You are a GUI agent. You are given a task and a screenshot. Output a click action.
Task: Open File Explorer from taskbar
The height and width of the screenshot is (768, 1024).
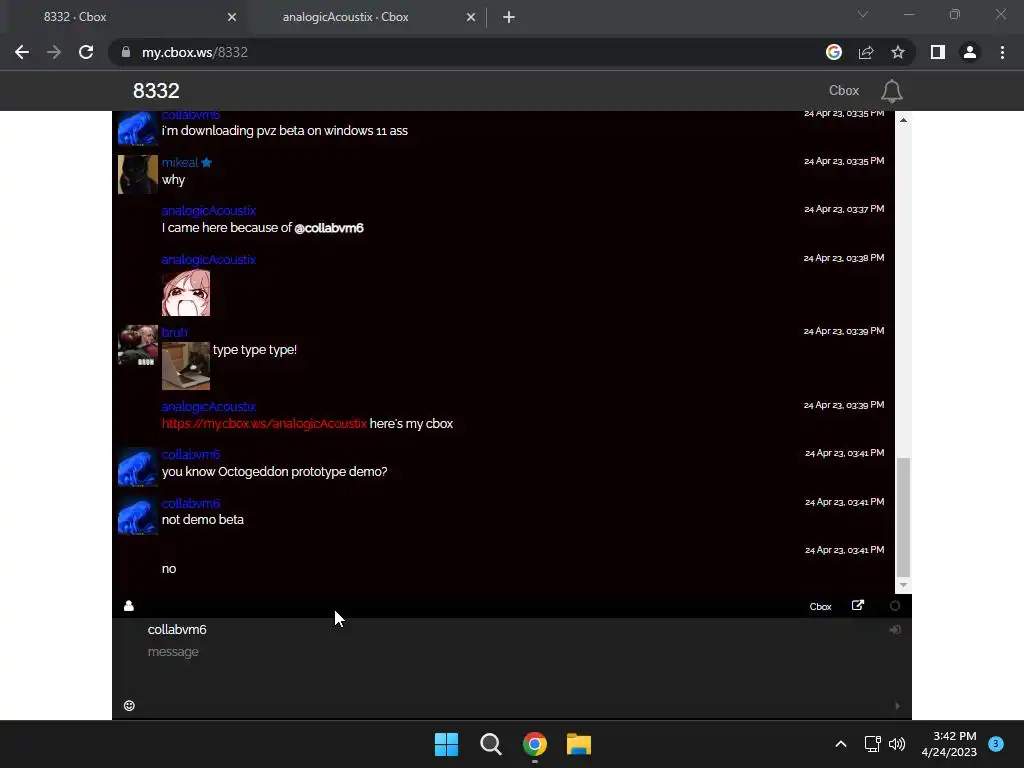click(579, 744)
